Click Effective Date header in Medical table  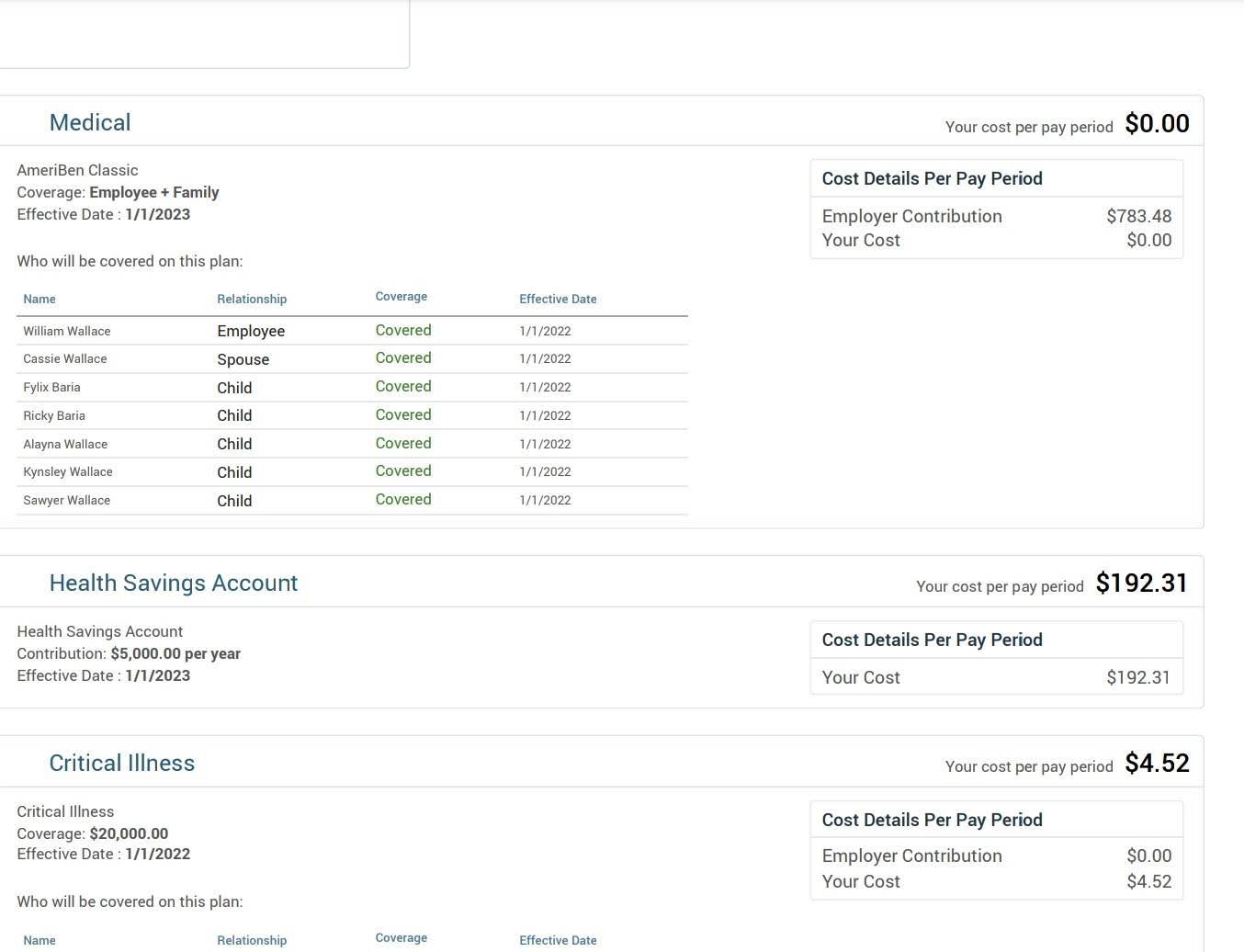point(558,299)
